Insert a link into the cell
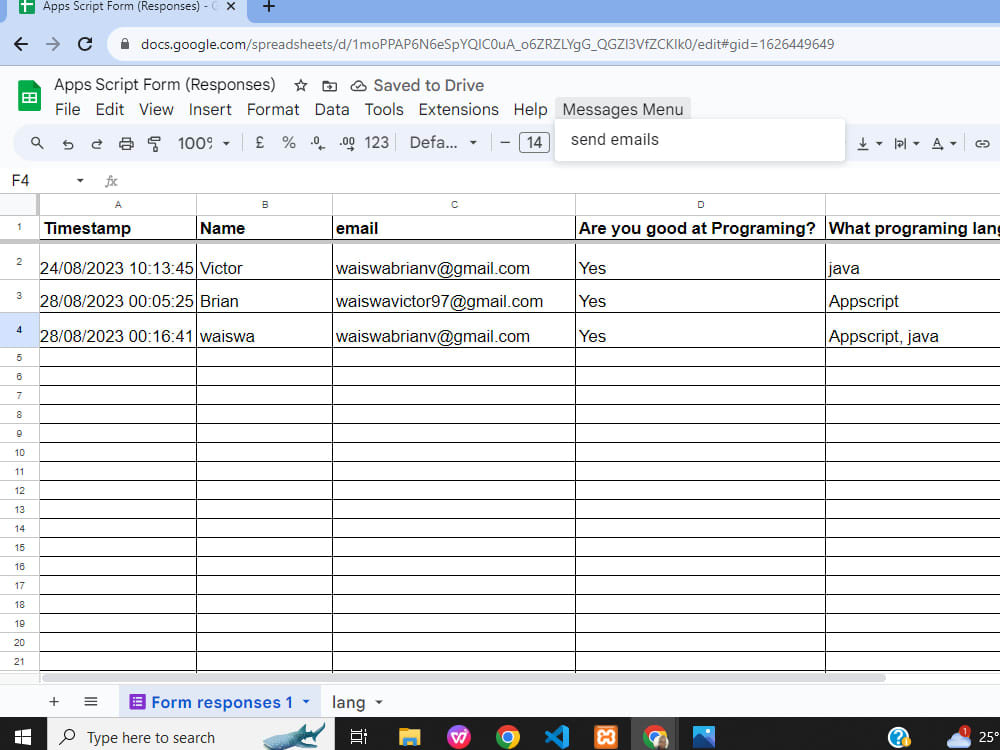1000x750 pixels. (x=983, y=142)
